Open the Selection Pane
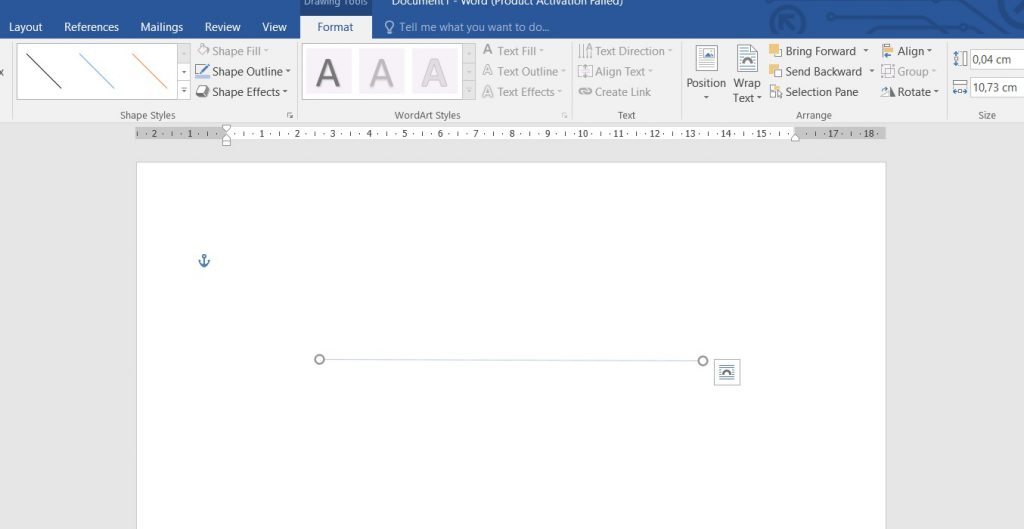The height and width of the screenshot is (529, 1024). coord(814,91)
